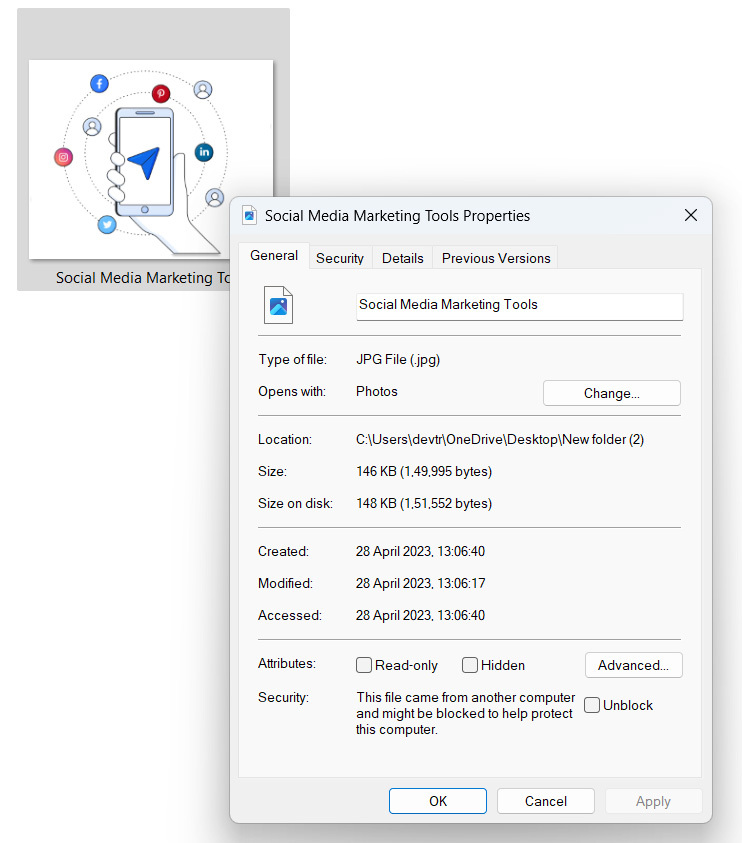The width and height of the screenshot is (742, 843).
Task: Click the small image icon in the title bar
Action: [x=250, y=215]
